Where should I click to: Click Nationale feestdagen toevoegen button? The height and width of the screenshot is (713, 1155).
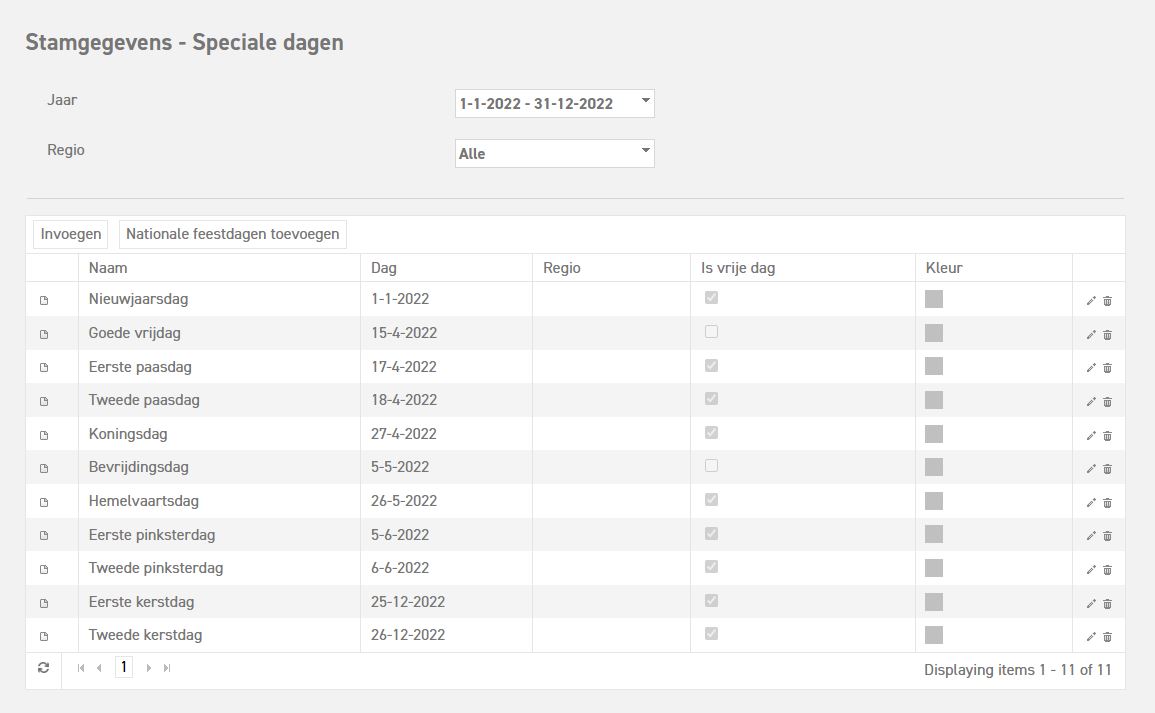(233, 234)
